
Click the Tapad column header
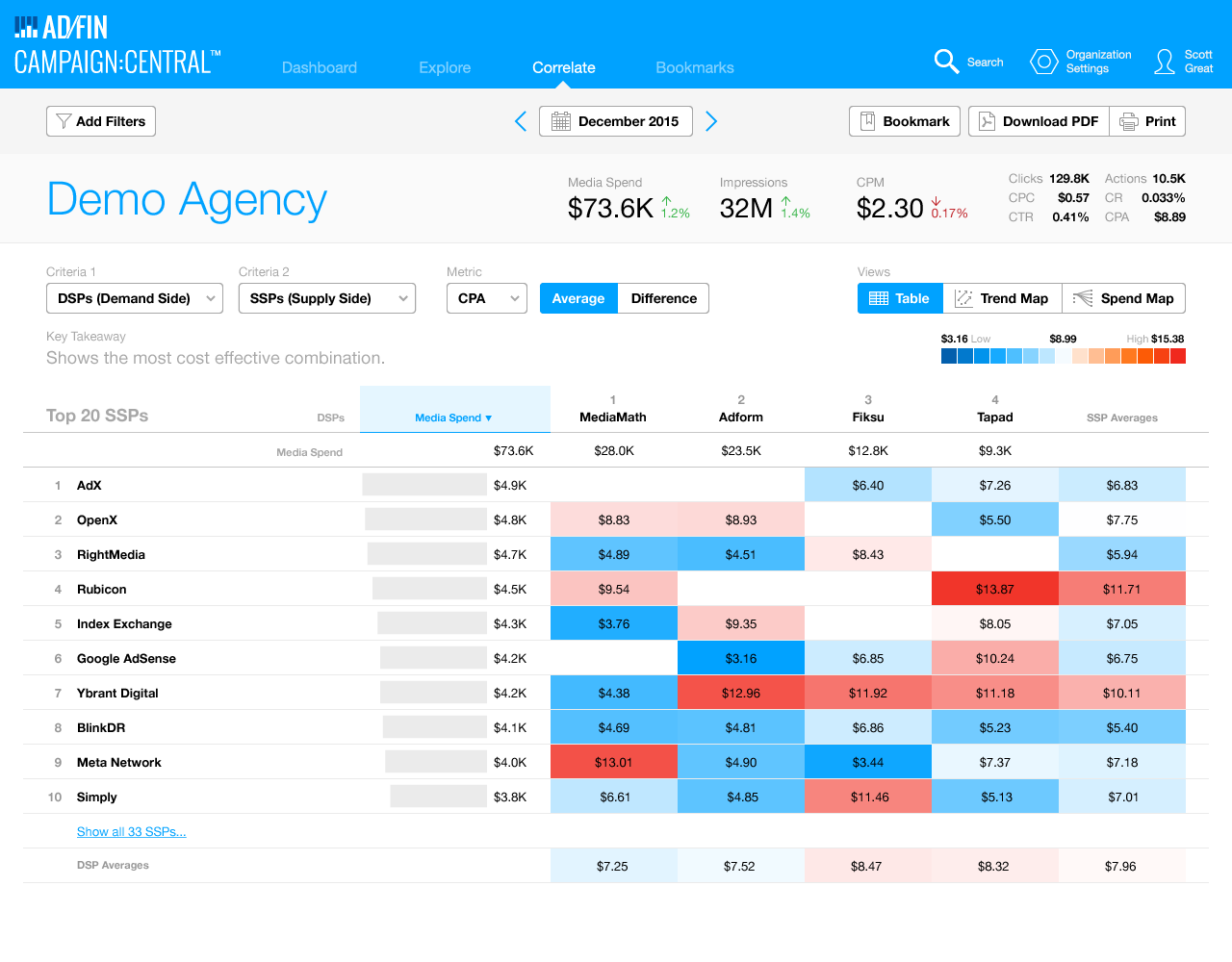(995, 418)
